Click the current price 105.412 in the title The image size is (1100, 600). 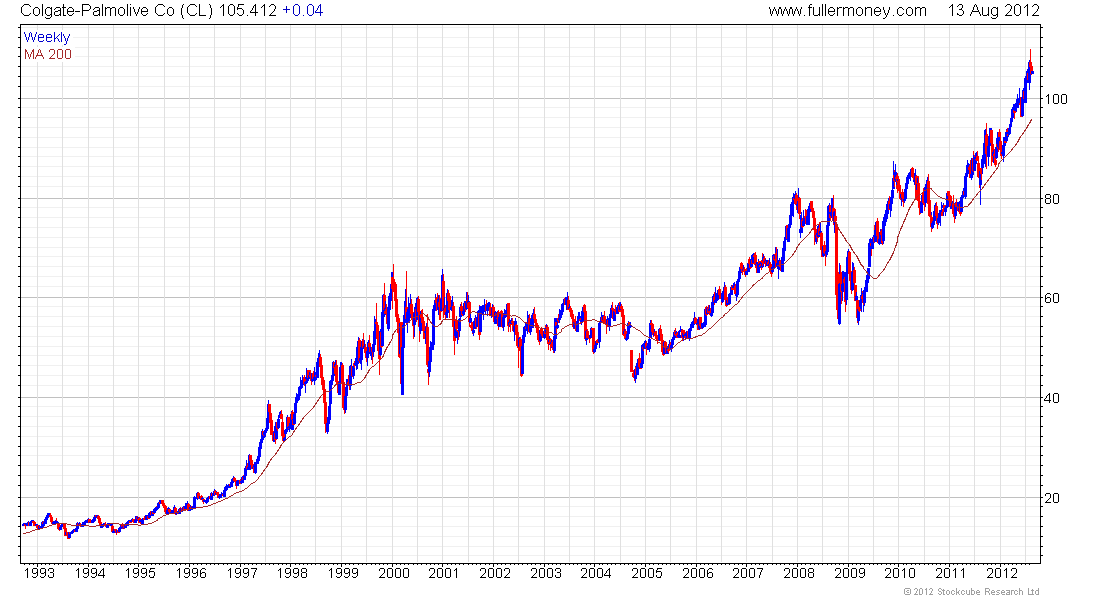tap(248, 11)
